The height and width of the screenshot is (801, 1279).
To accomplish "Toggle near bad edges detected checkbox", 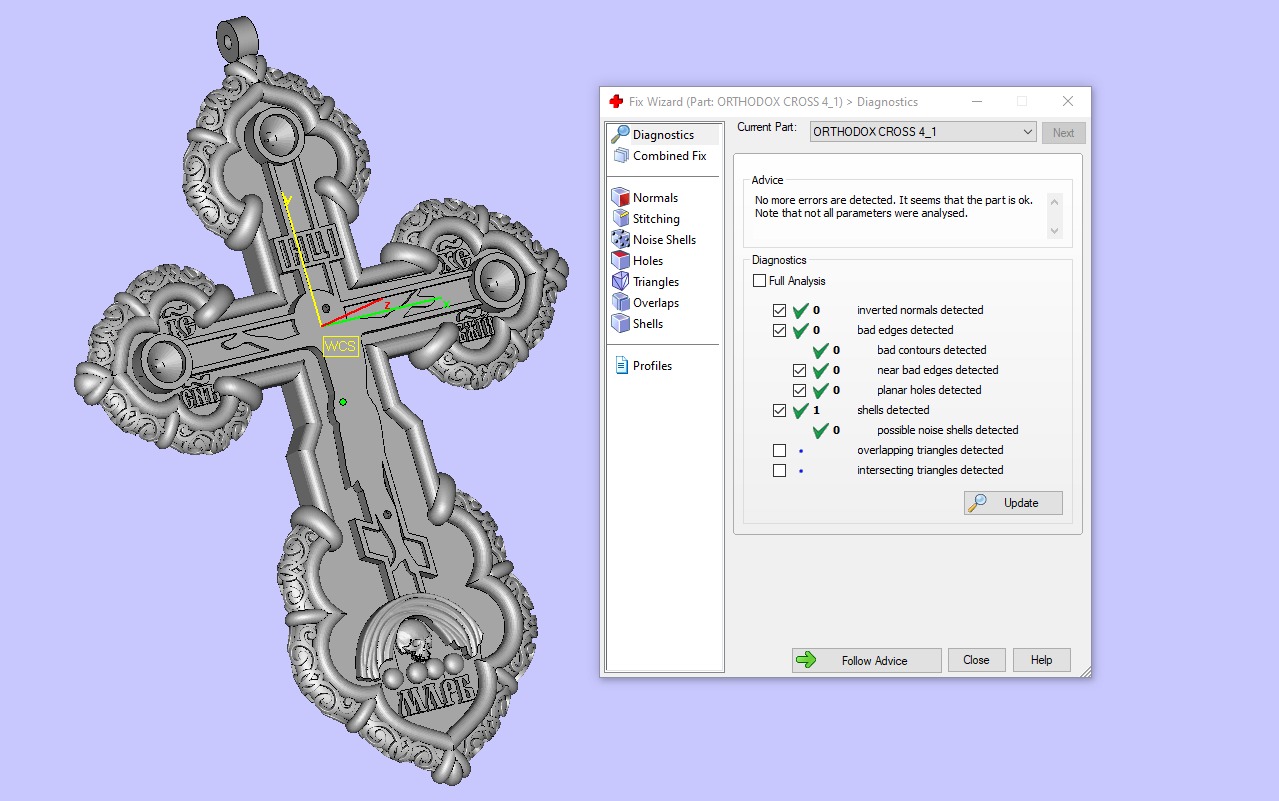I will click(x=800, y=370).
